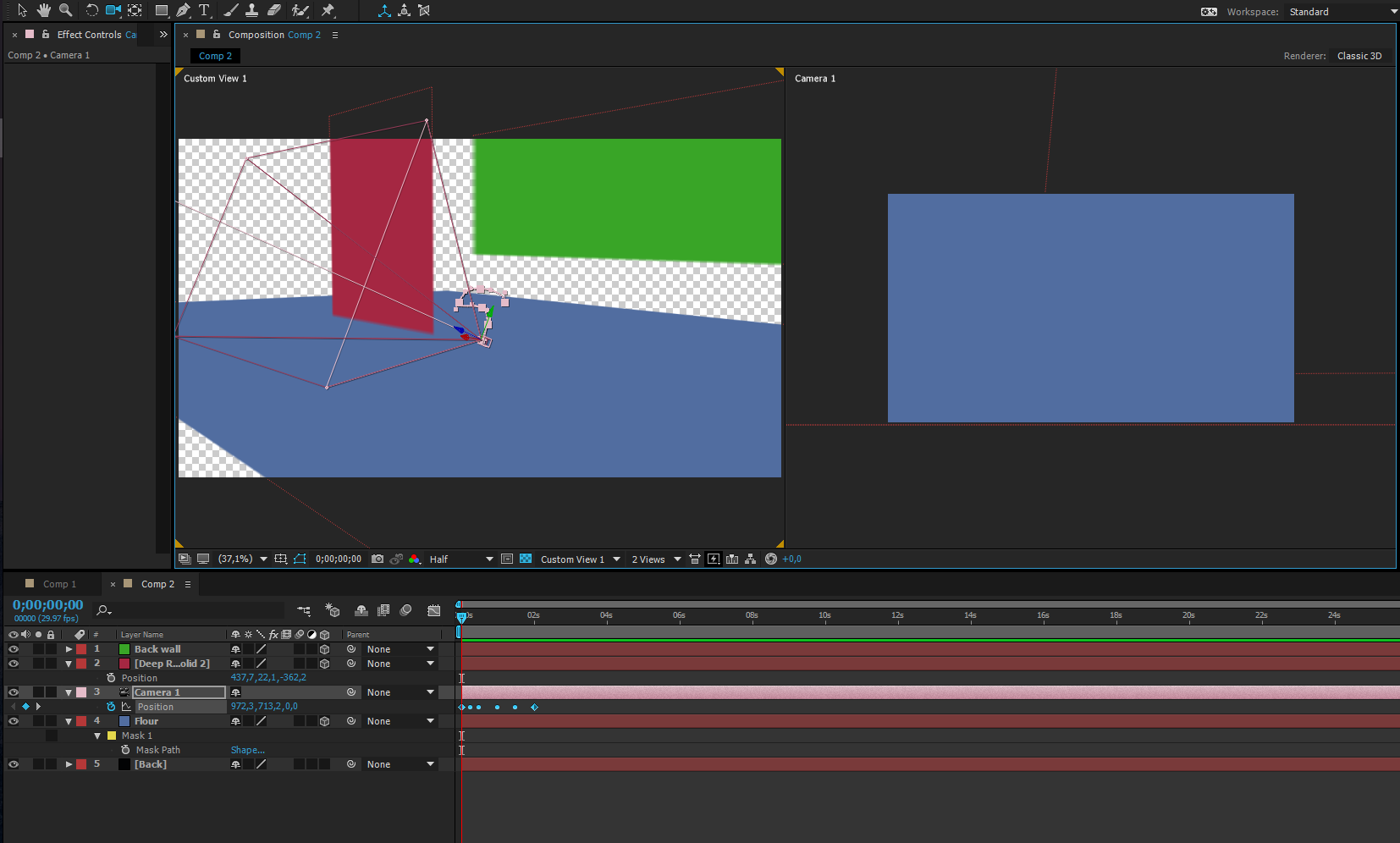Open the Workspace dropdown set to Standard
Image resolution: width=1400 pixels, height=843 pixels.
(1342, 12)
